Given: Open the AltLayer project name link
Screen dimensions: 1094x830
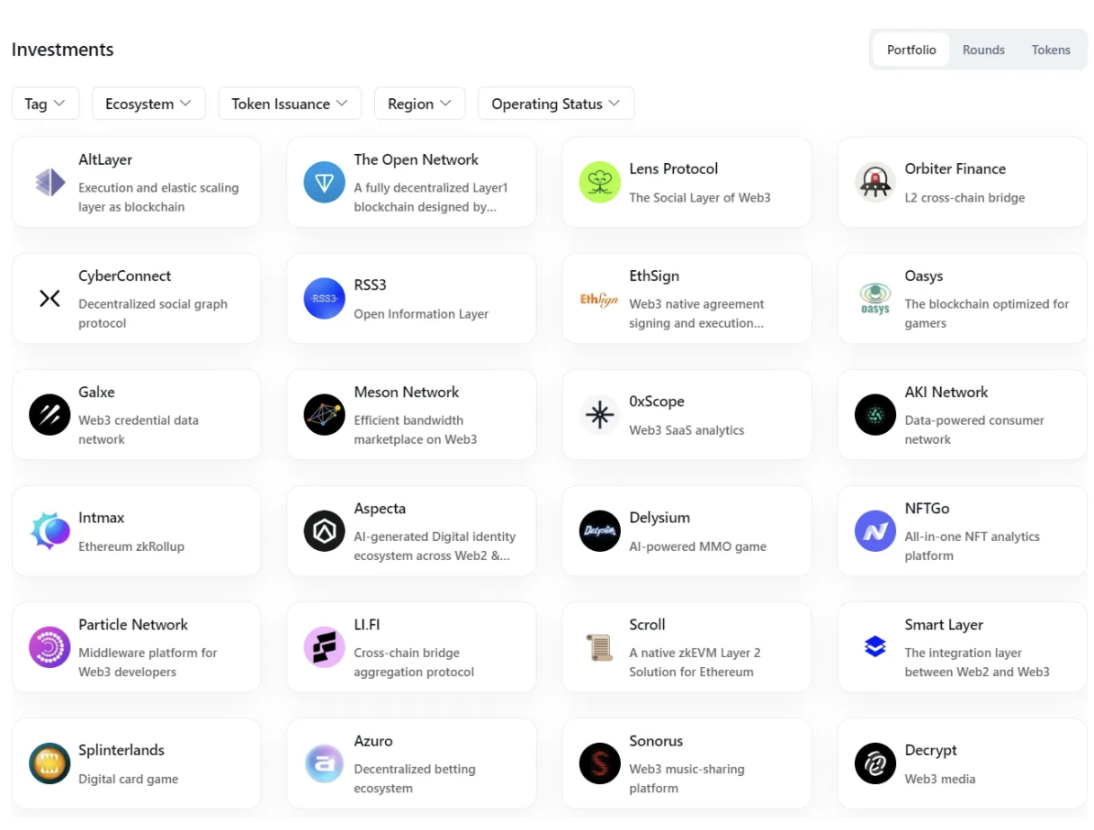Looking at the screenshot, I should point(105,159).
